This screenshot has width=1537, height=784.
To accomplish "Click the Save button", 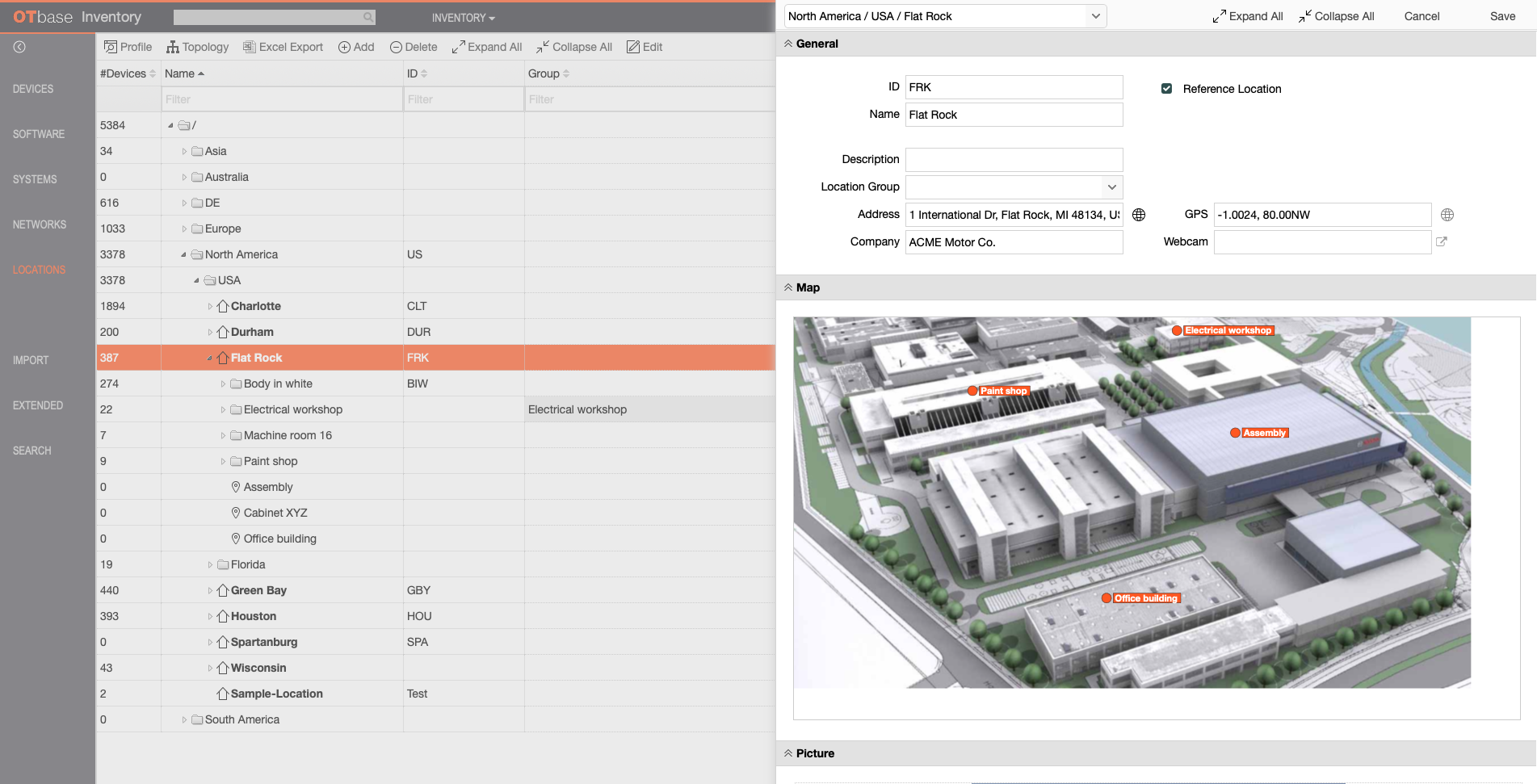I will [x=1502, y=16].
